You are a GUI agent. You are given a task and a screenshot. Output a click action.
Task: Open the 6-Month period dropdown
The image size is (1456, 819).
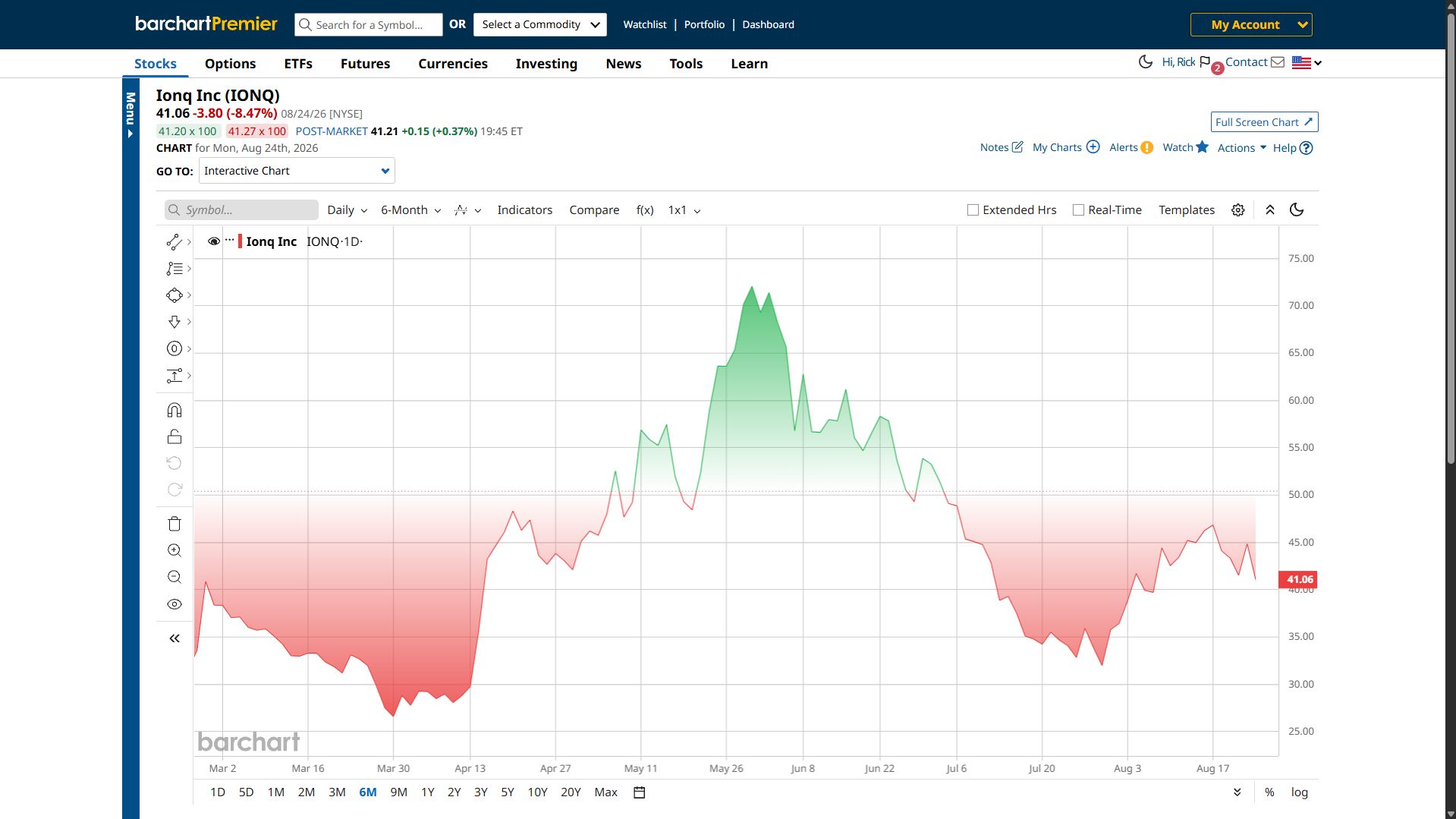[x=410, y=210]
